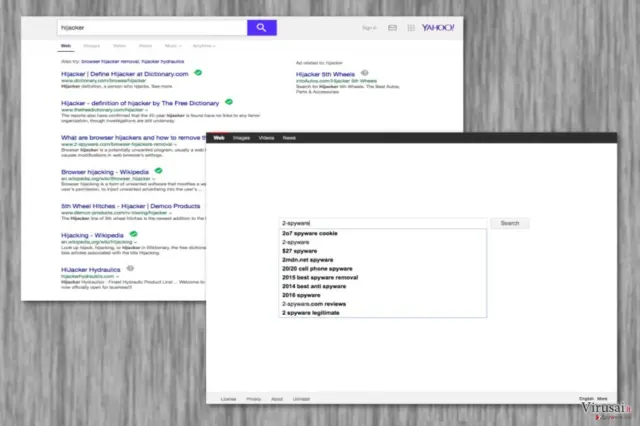Click the Yahoo logo
This screenshot has height=426, width=640.
(438, 27)
